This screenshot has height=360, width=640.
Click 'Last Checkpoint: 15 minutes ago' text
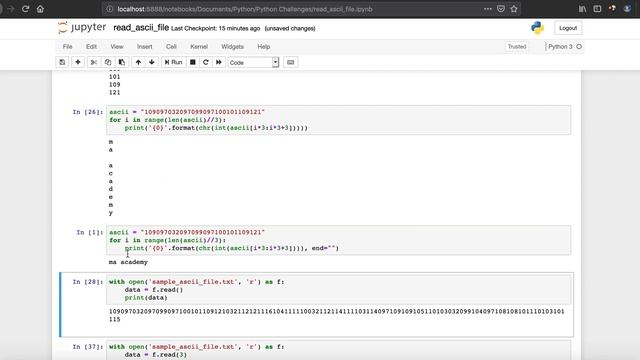216,29
